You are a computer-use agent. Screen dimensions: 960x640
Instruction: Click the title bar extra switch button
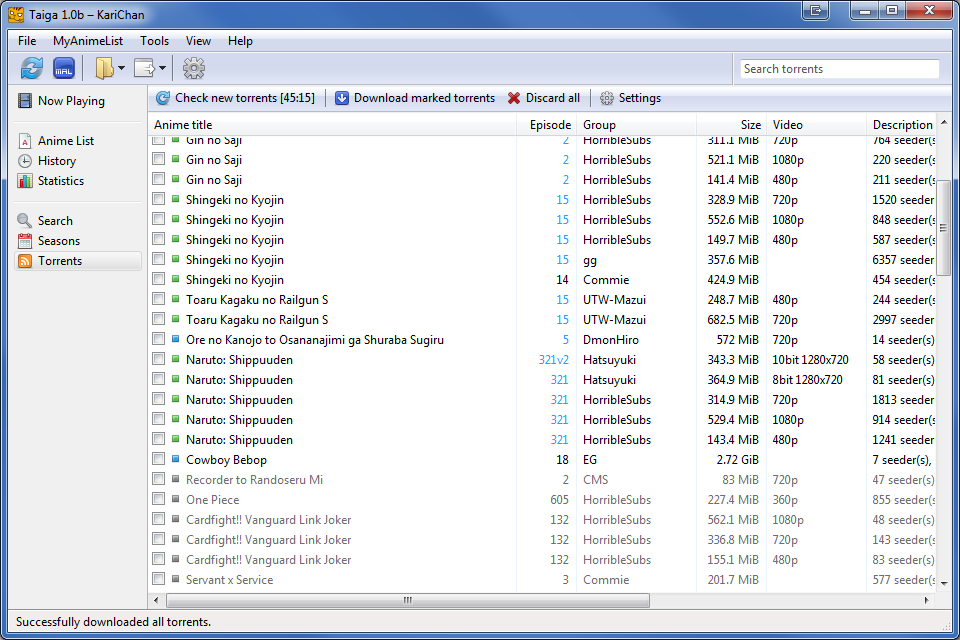[816, 10]
